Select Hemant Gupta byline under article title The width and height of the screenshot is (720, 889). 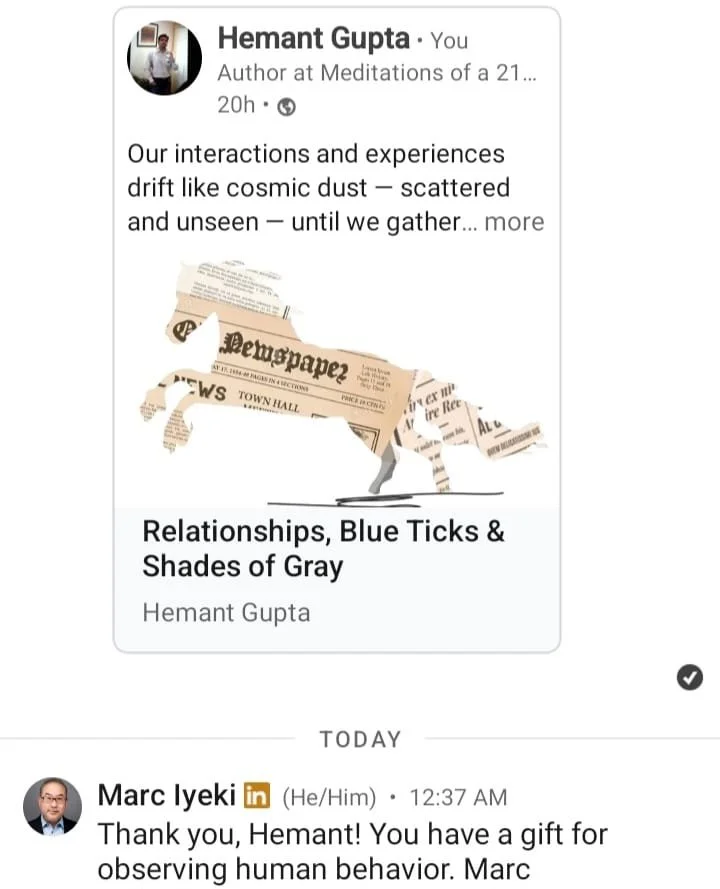226,613
